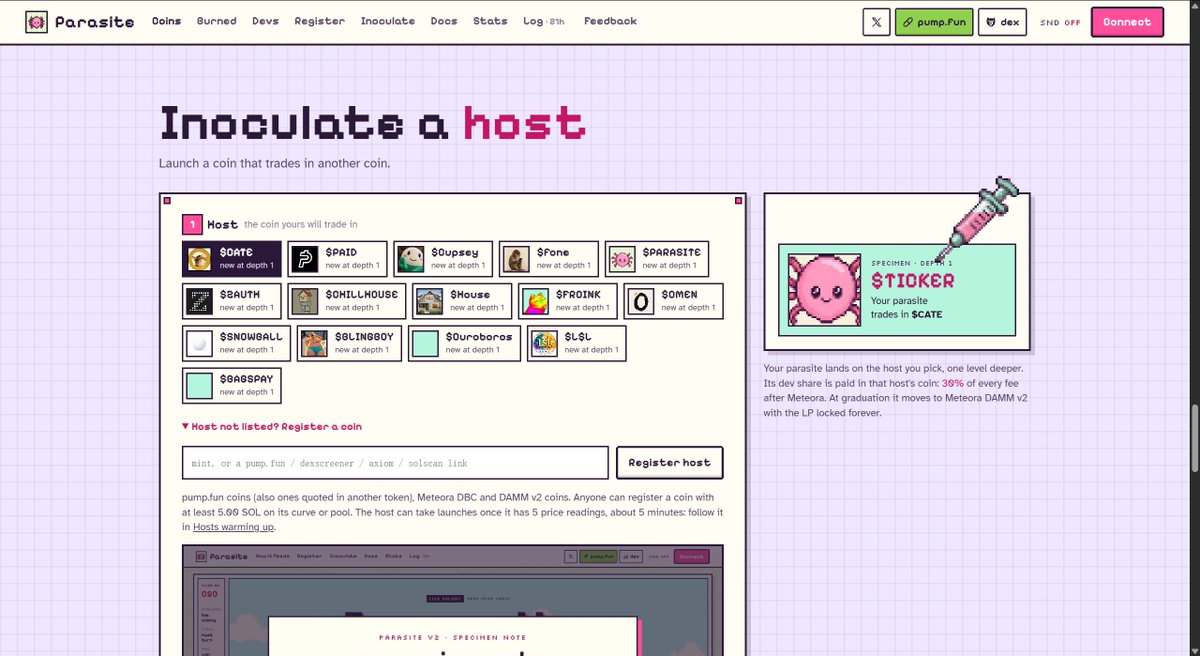The image size is (1200, 656).
Task: Select the $CHILLHOUSE coin logo
Action: [305, 301]
